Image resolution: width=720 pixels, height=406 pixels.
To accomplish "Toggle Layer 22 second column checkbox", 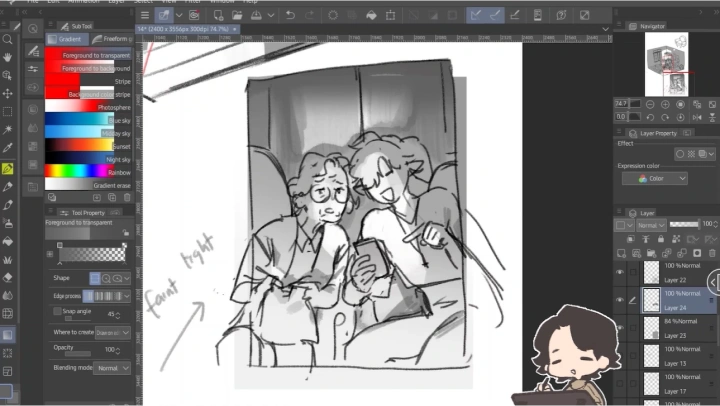I will pos(633,272).
